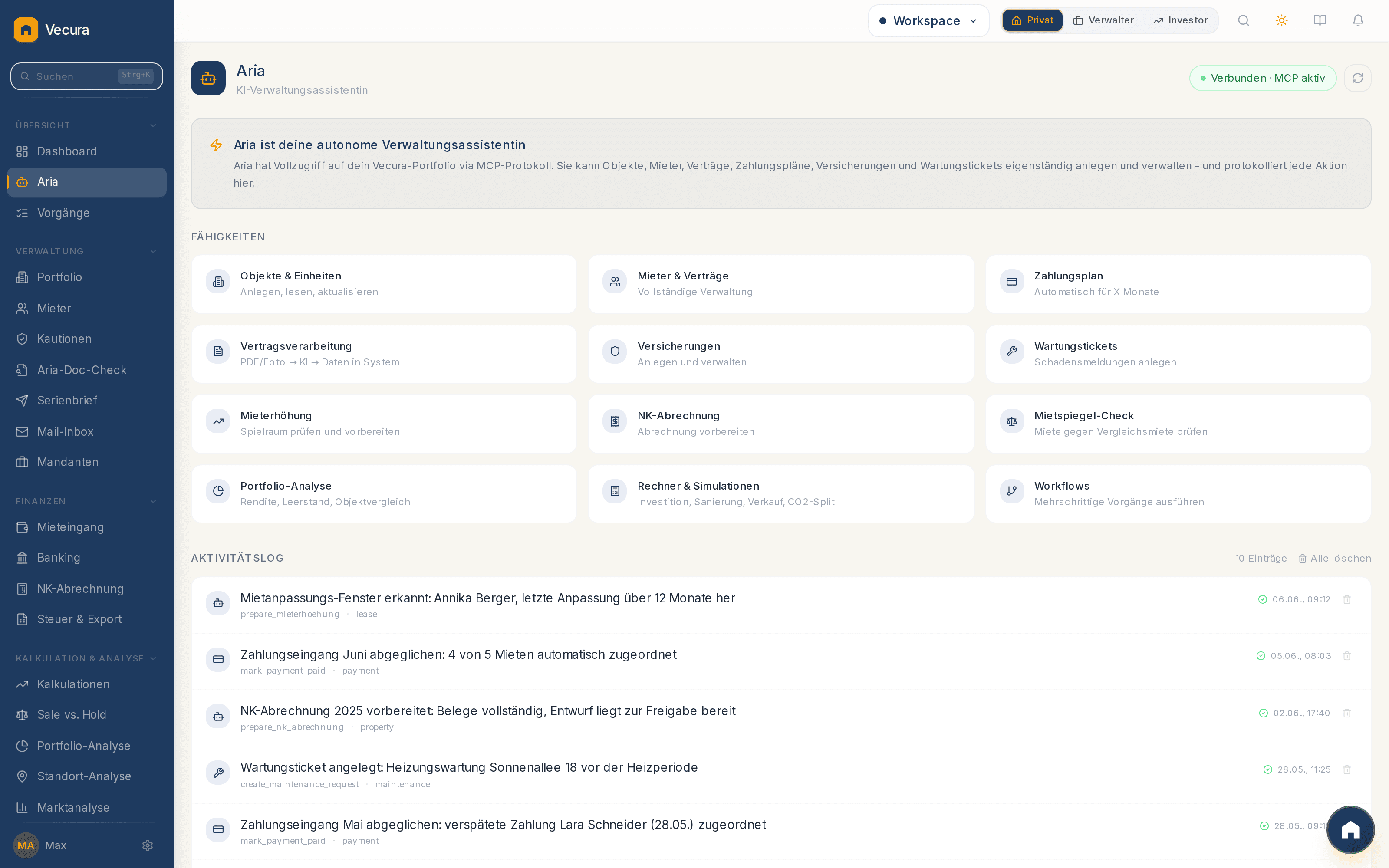
Task: Open Steuer & Export in sidebar
Action: pos(87,619)
